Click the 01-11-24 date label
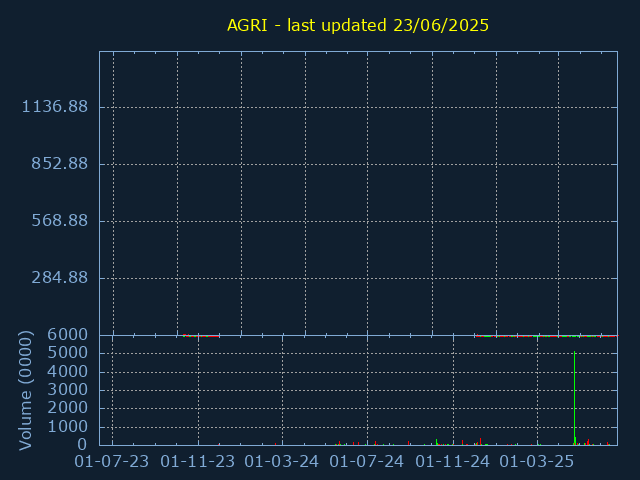This screenshot has height=480, width=640. pos(453,462)
